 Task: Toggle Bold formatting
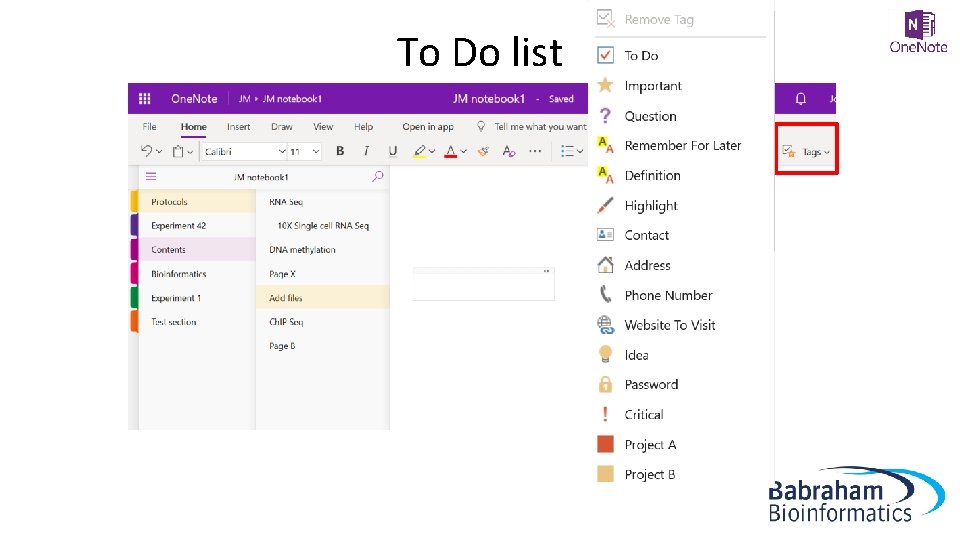tap(340, 151)
